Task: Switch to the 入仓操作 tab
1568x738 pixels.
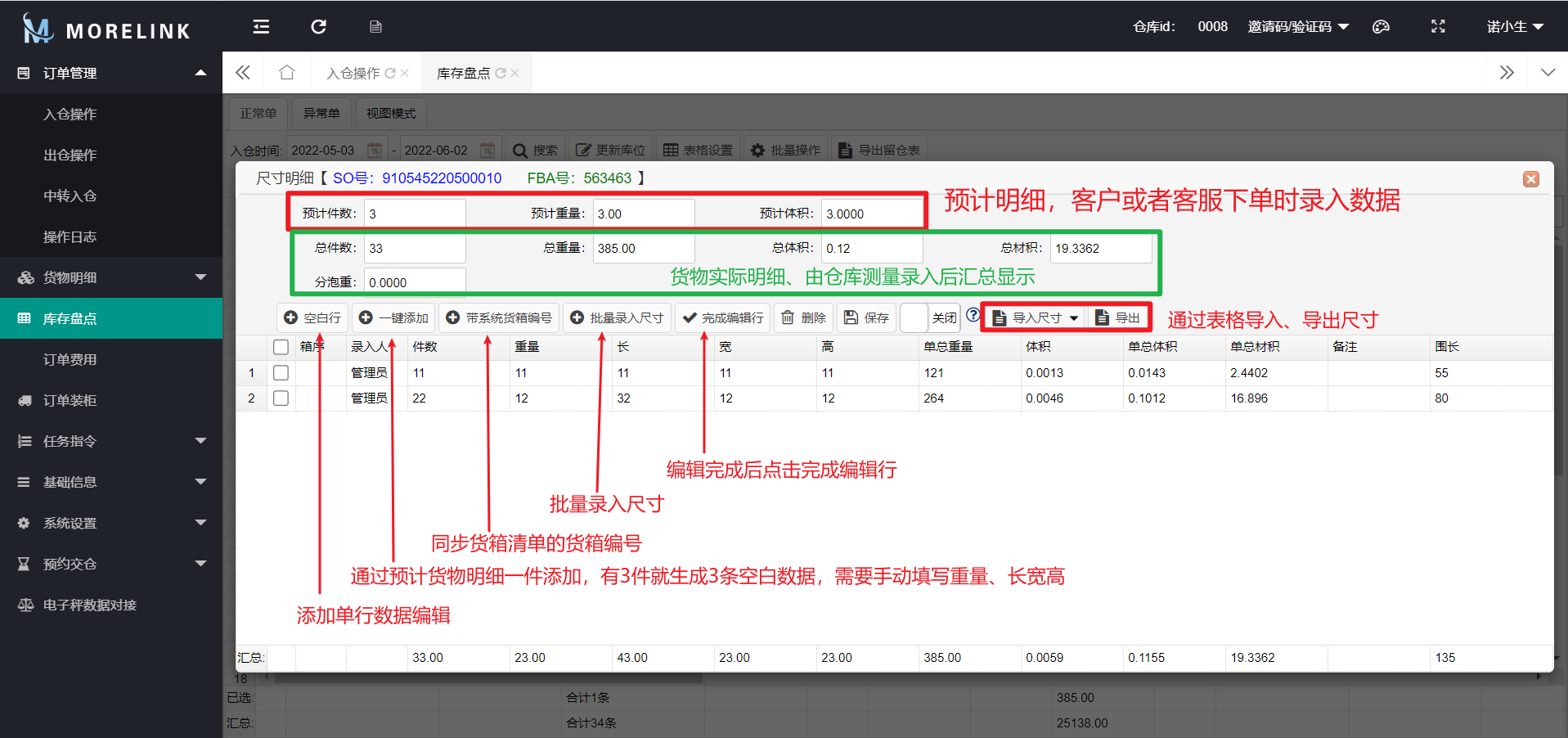Action: click(x=353, y=73)
